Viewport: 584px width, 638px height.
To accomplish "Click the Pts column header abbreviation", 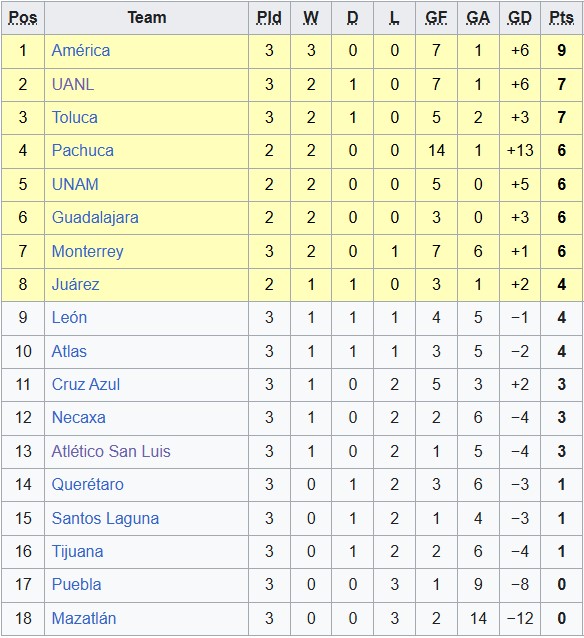I will (561, 18).
